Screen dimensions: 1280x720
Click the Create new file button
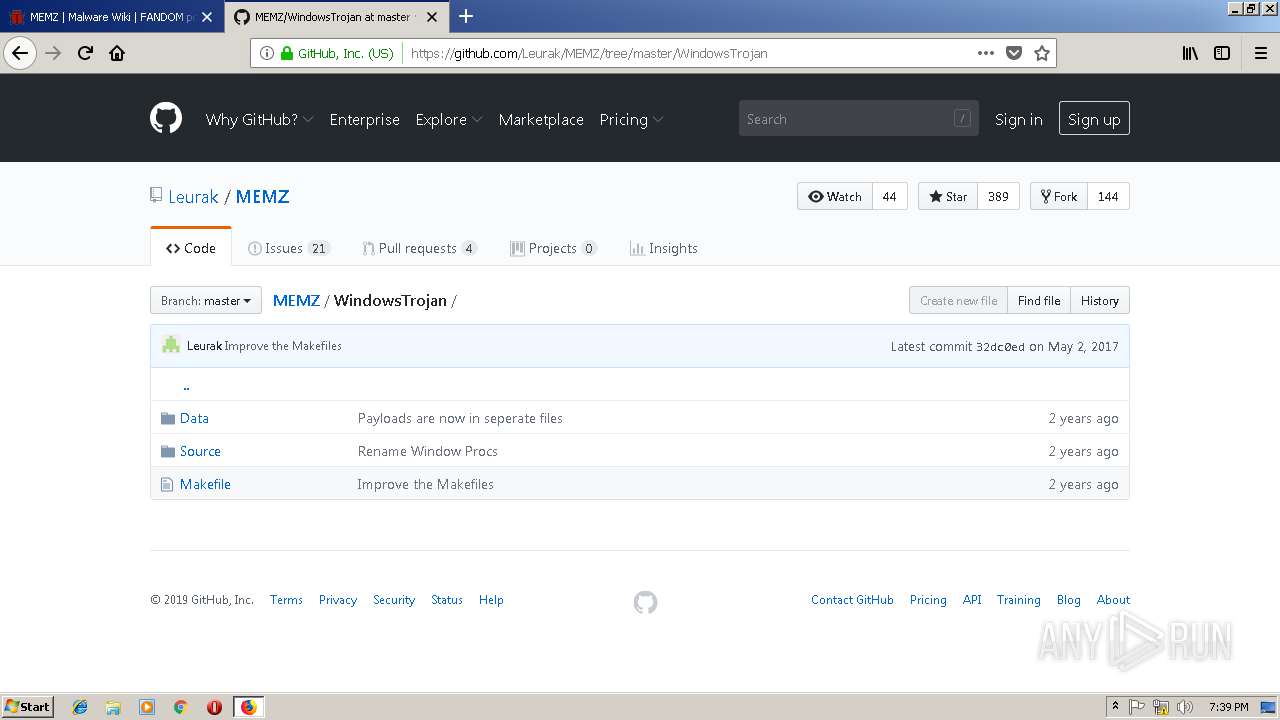click(958, 301)
